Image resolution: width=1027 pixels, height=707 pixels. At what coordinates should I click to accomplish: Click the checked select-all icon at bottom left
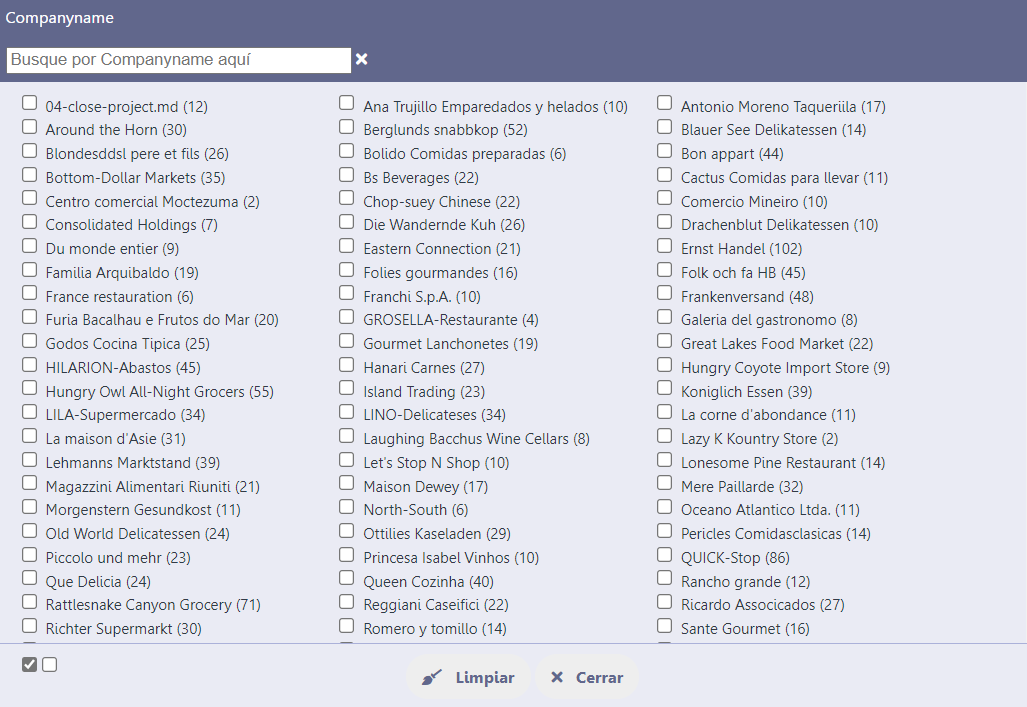29,665
